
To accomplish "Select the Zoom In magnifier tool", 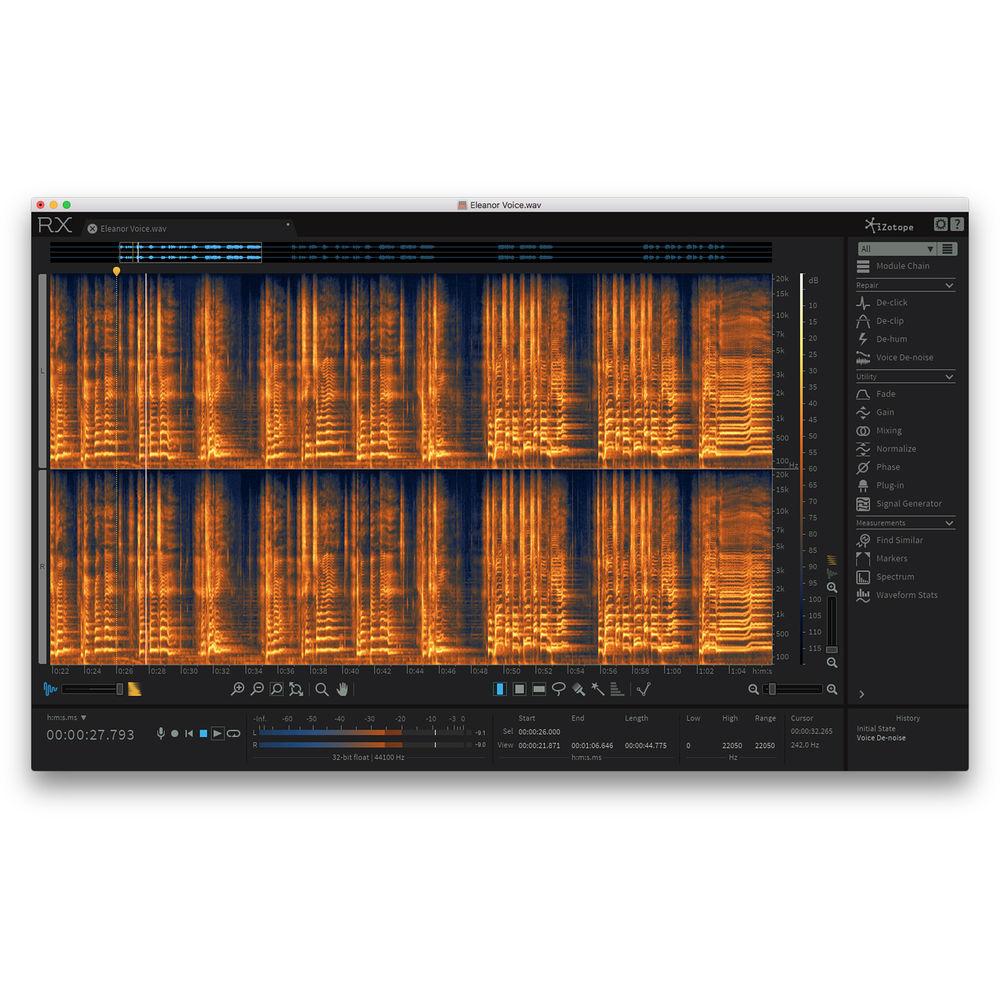I will click(239, 690).
